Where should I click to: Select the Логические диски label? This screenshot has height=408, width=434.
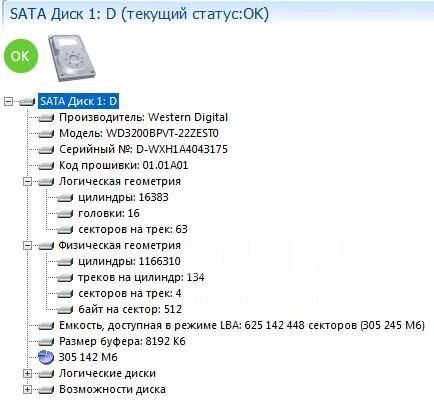[x=107, y=373]
